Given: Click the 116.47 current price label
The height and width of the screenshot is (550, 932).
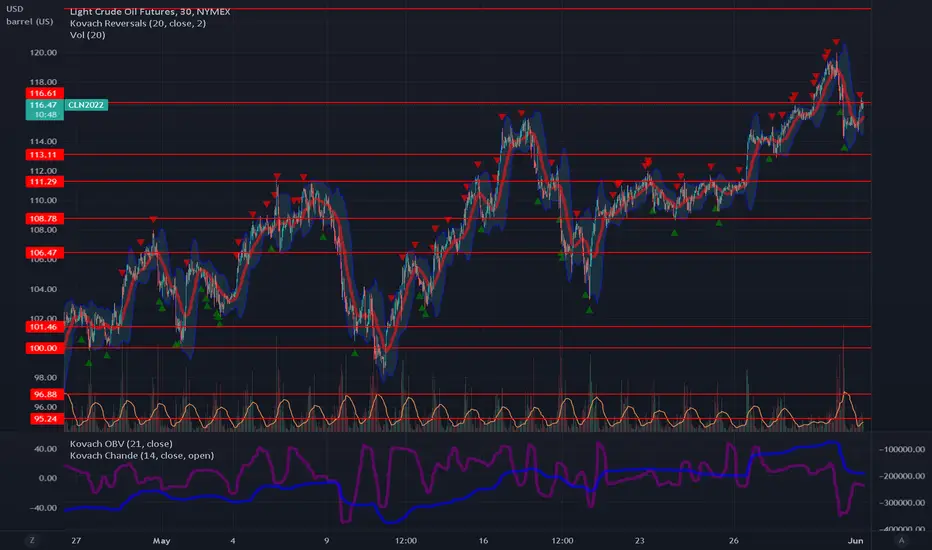Looking at the screenshot, I should [x=43, y=105].
